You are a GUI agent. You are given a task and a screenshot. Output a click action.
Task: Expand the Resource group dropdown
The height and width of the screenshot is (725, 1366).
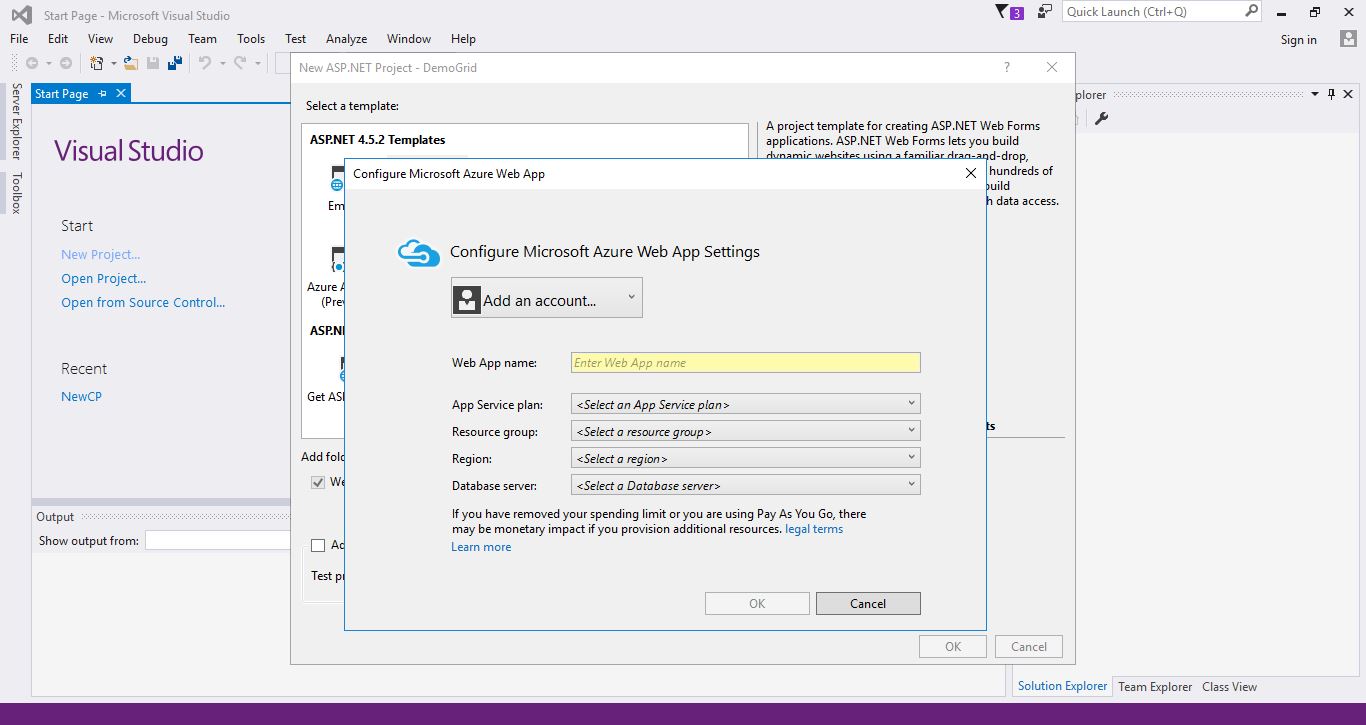point(746,431)
